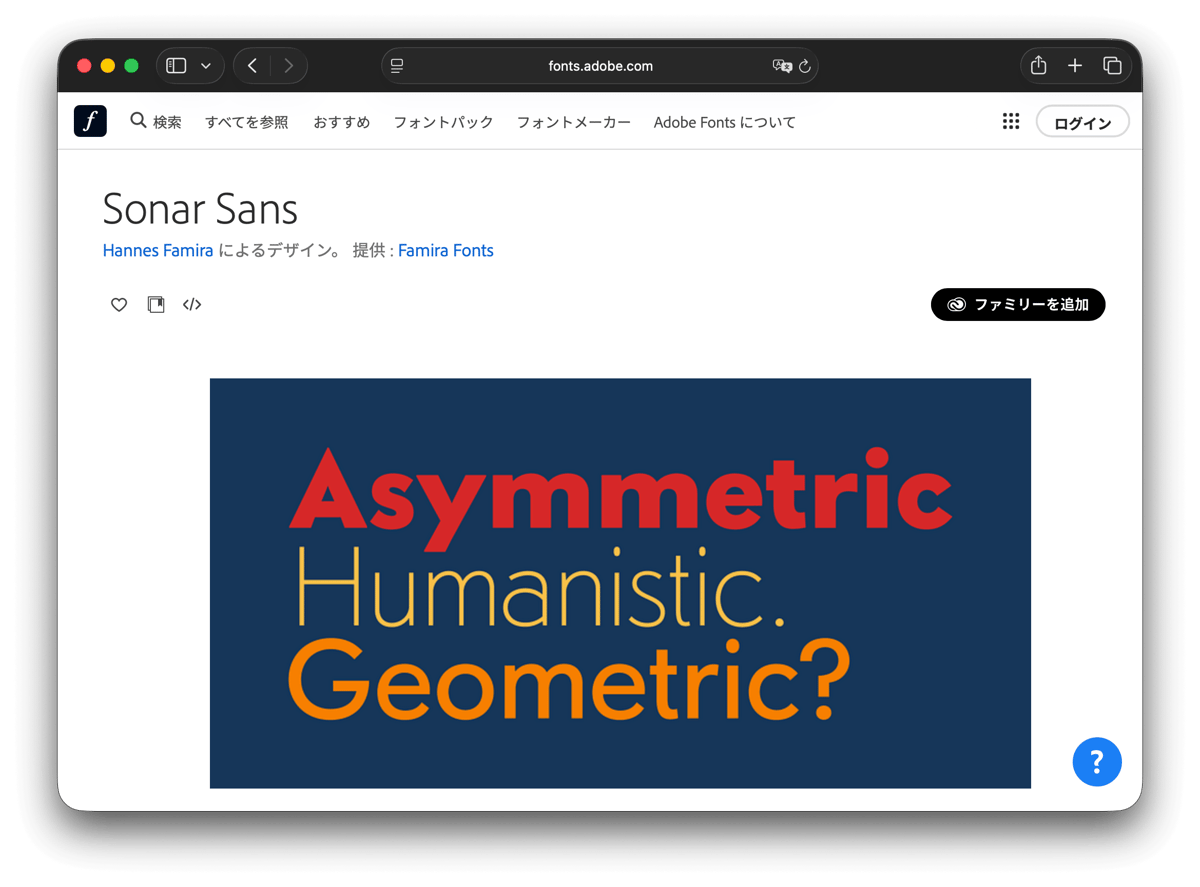Toggle the Safari sidebar icon
The width and height of the screenshot is (1200, 887).
177,66
